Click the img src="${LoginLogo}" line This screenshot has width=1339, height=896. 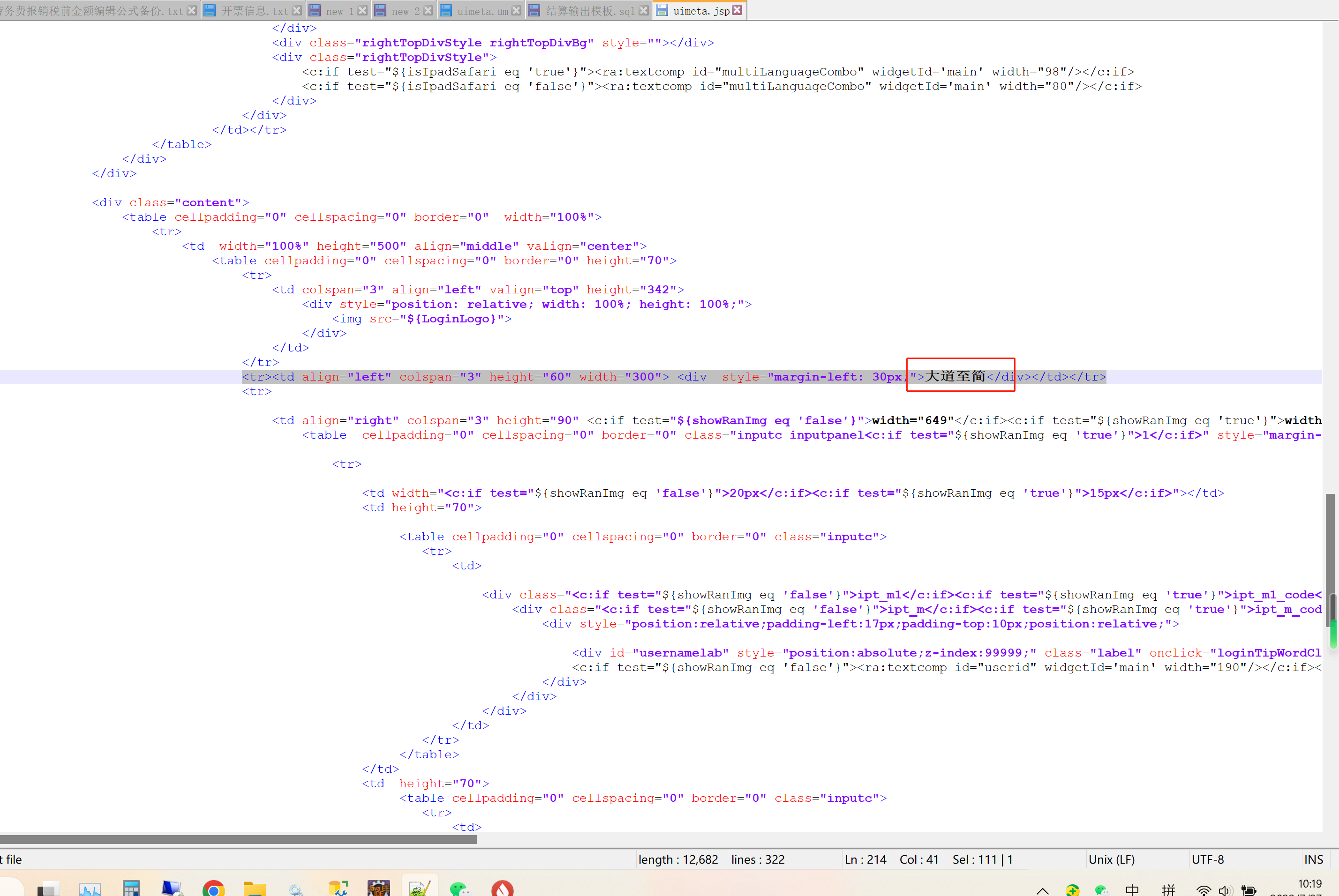coord(421,318)
